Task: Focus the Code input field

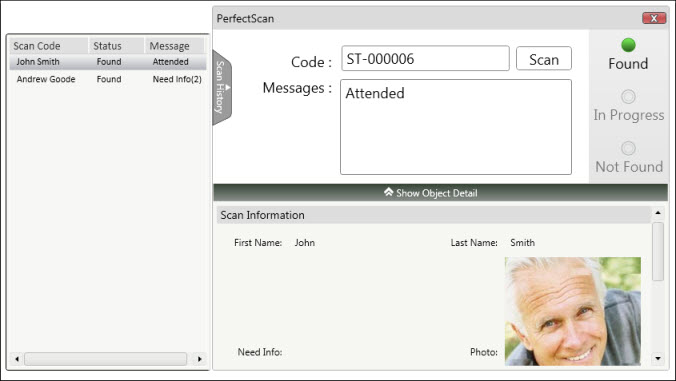Action: tap(425, 58)
